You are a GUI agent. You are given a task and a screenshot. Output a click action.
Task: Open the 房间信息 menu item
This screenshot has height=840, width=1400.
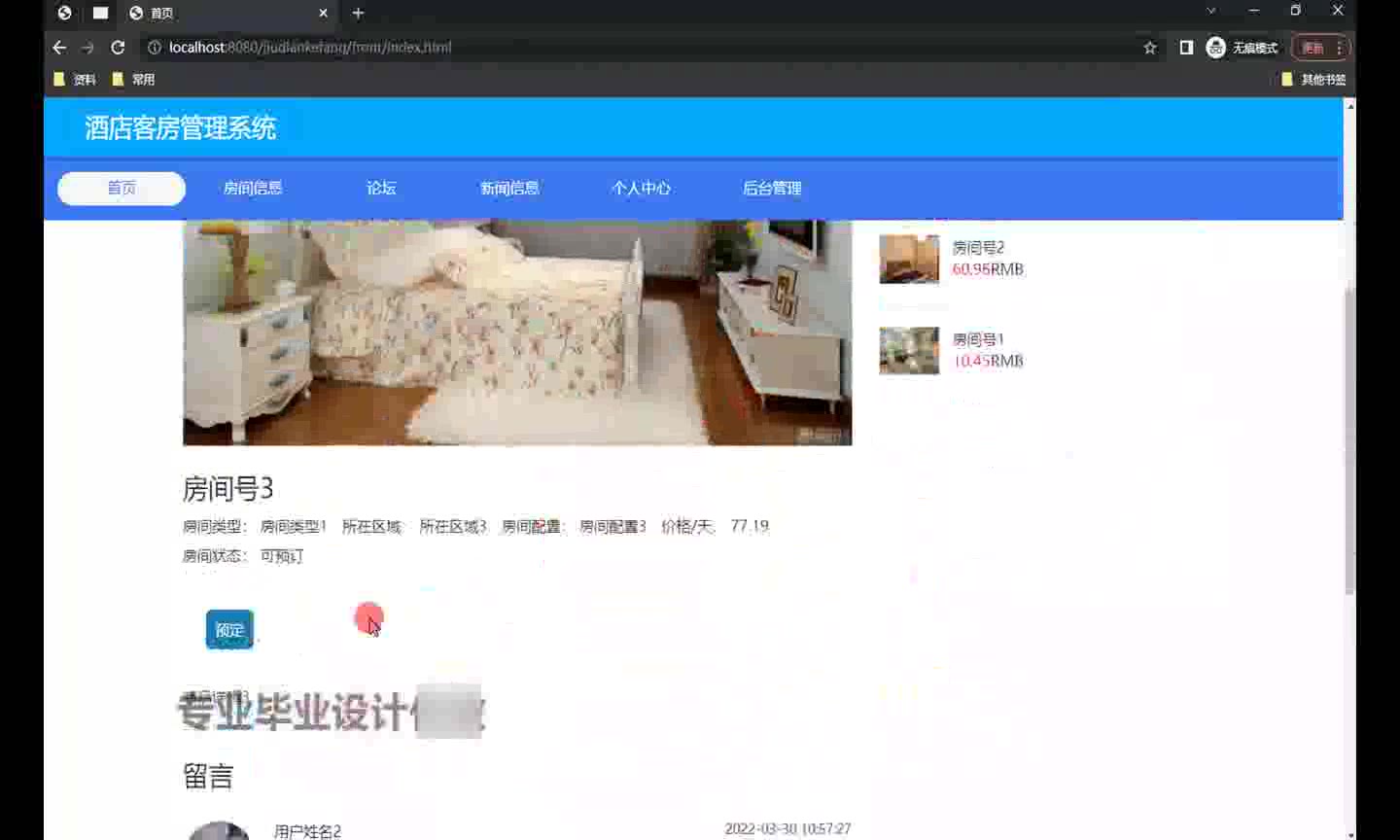click(x=253, y=189)
